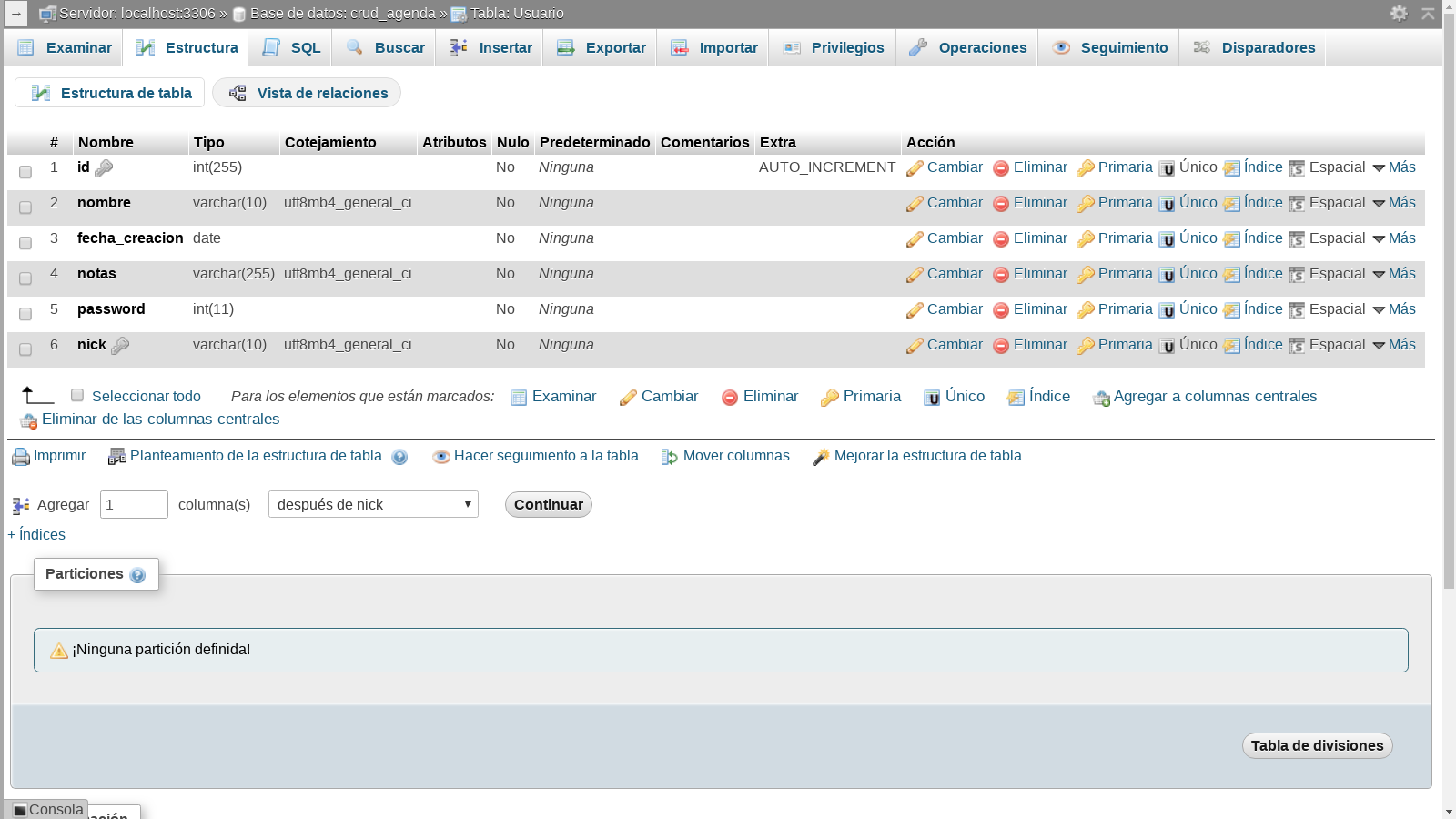
Task: Click the Índice icon for password row
Action: coord(1232,310)
